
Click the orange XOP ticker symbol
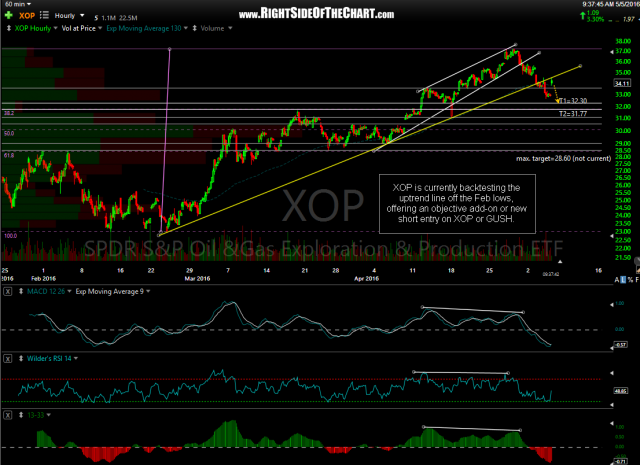(x=27, y=16)
